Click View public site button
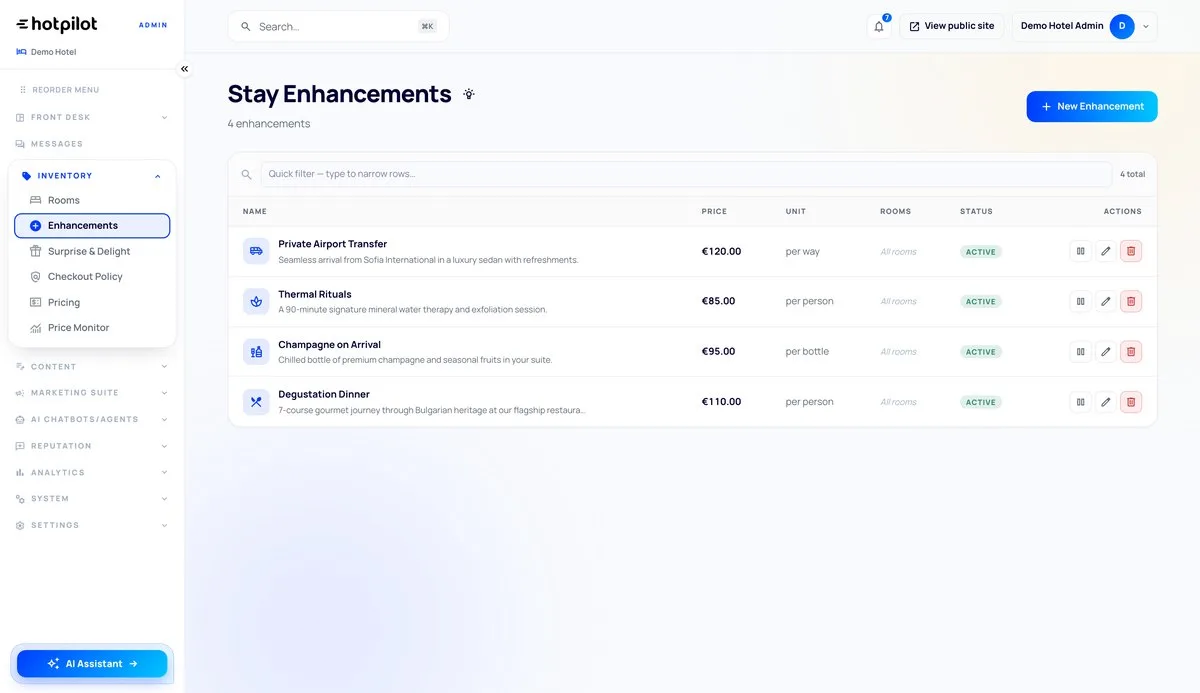The width and height of the screenshot is (1200, 693). tap(951, 26)
